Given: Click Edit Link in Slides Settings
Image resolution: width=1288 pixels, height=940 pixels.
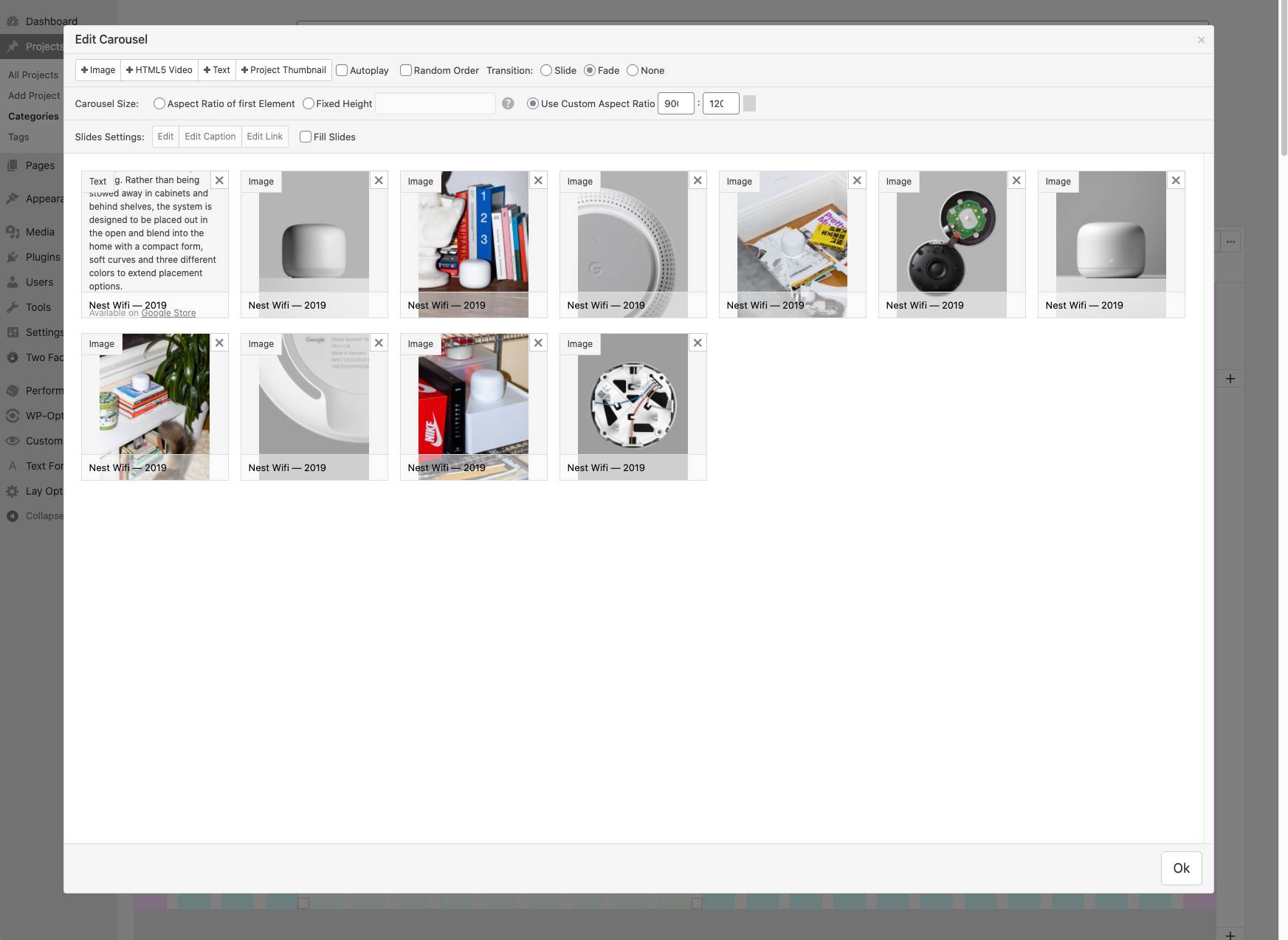Looking at the screenshot, I should (x=264, y=137).
